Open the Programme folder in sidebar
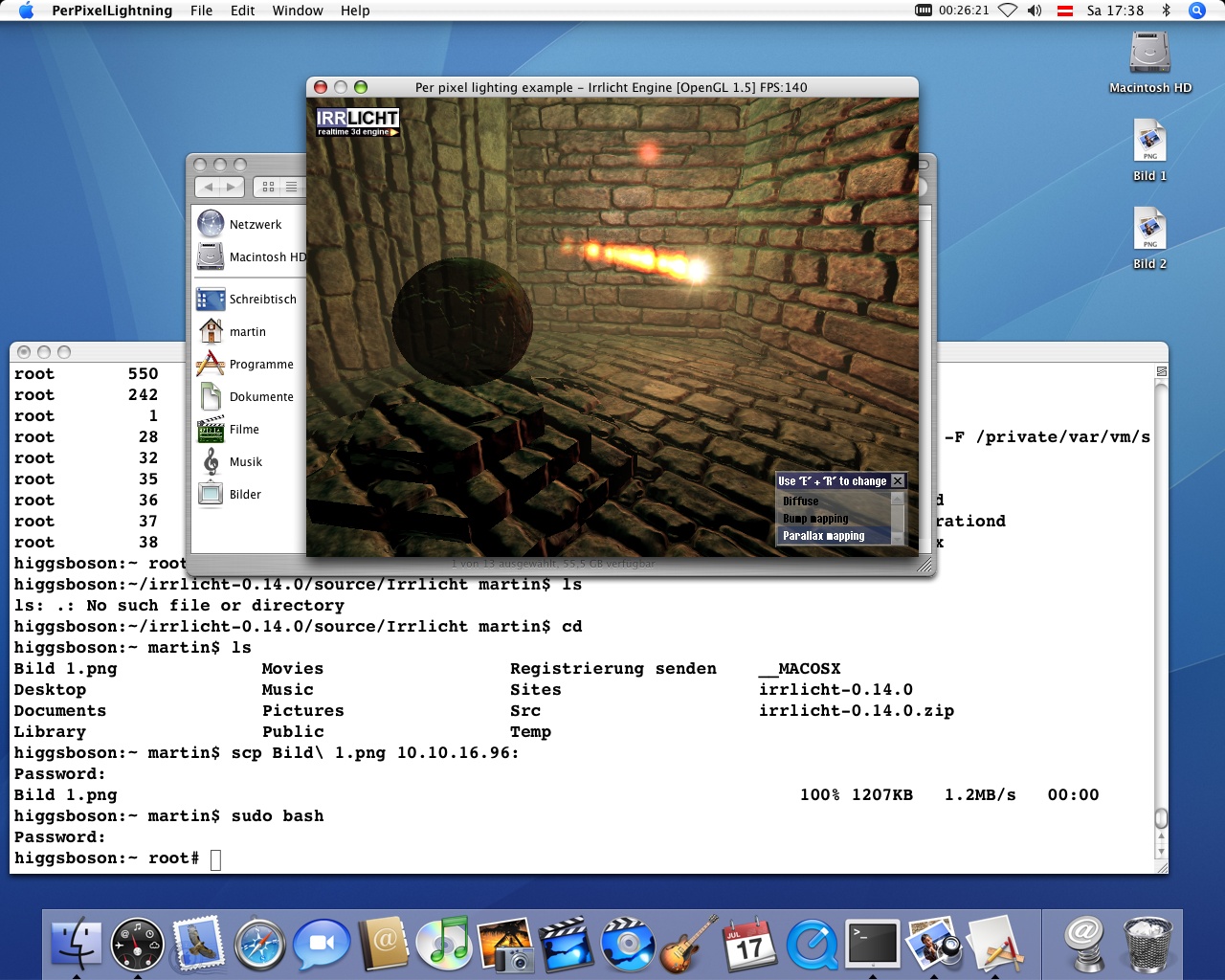The width and height of the screenshot is (1225, 980). (260, 365)
